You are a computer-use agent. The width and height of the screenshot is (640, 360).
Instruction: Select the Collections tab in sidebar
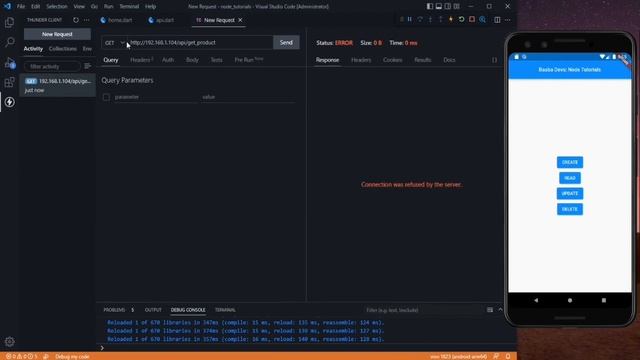pyautogui.click(x=62, y=49)
